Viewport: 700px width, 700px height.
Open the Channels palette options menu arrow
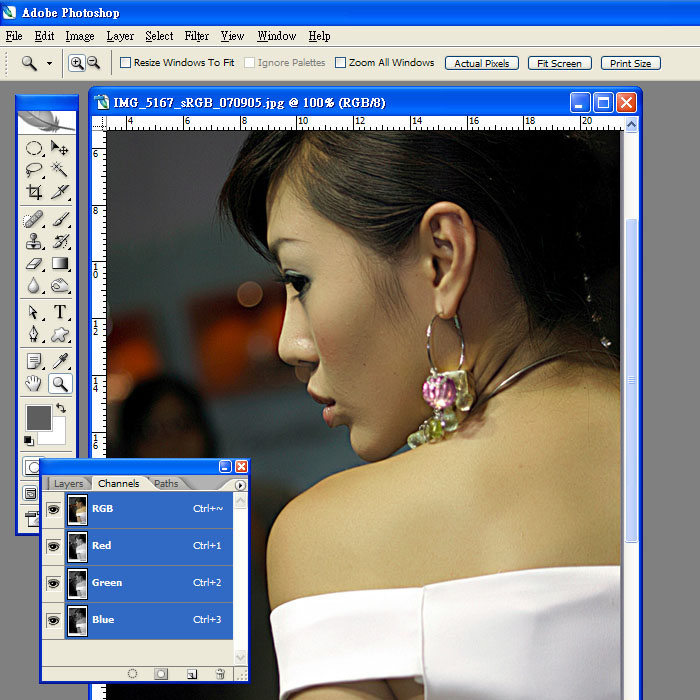(x=240, y=485)
